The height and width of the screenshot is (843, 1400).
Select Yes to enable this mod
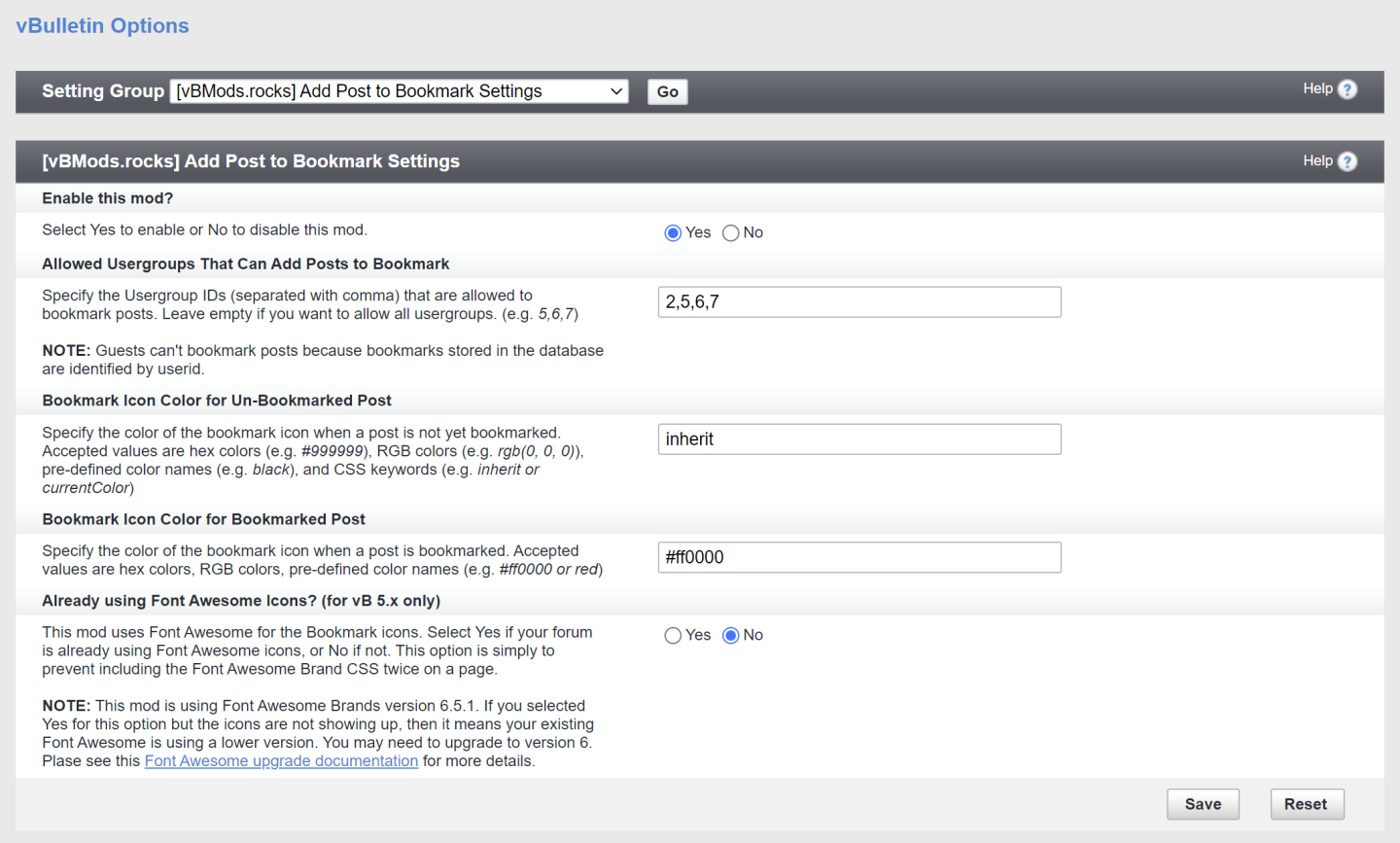click(x=673, y=233)
